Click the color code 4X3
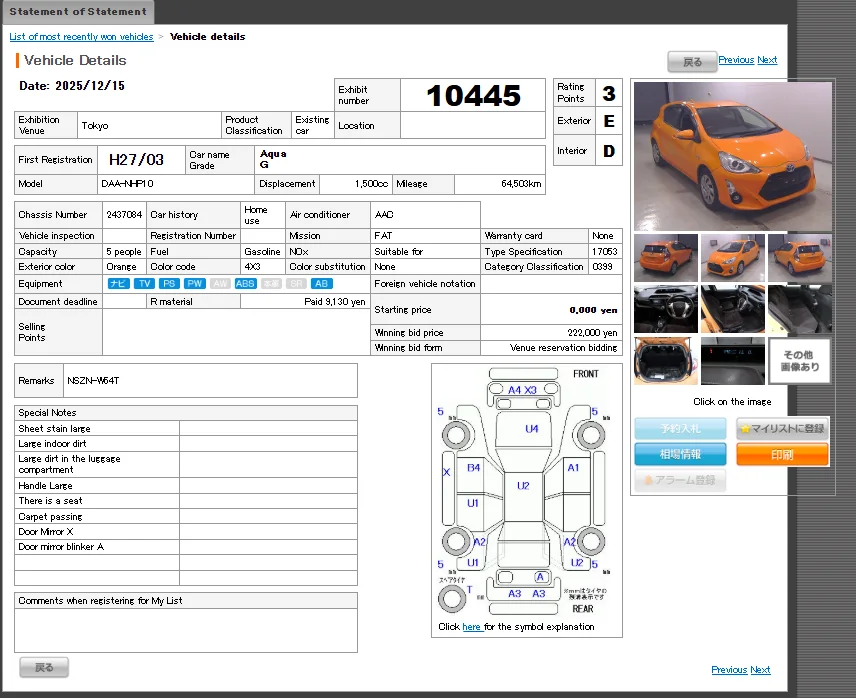The height and width of the screenshot is (698, 856). tap(252, 266)
